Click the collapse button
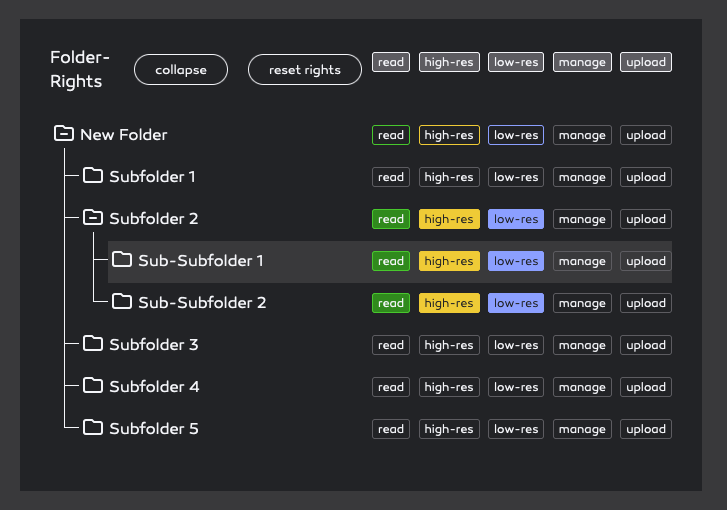727x510 pixels. (181, 70)
